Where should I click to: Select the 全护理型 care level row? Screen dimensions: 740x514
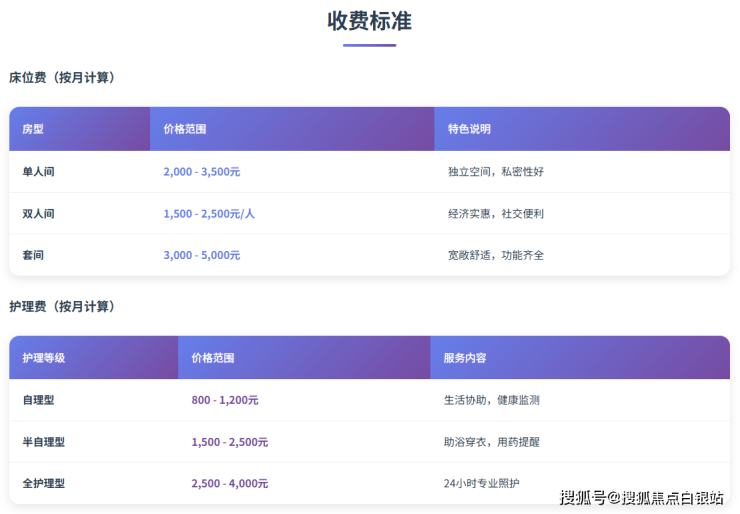[x=43, y=484]
